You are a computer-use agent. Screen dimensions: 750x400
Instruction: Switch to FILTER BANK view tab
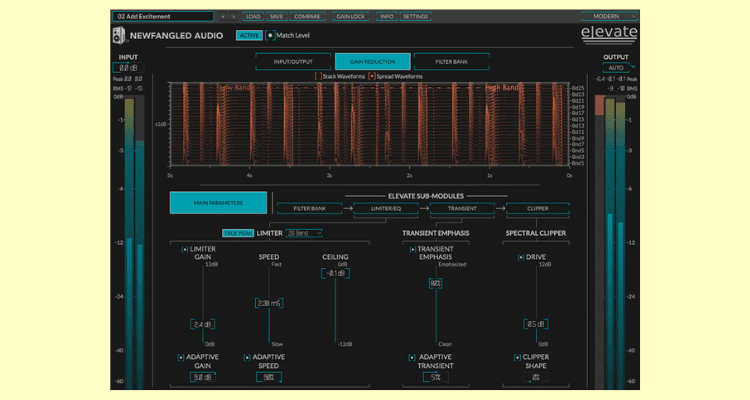point(452,62)
